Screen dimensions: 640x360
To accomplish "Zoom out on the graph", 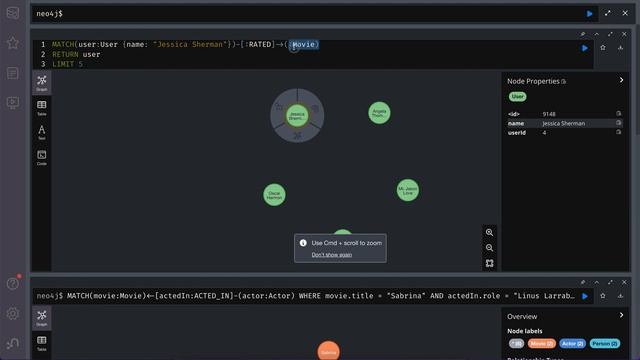I will (x=489, y=248).
